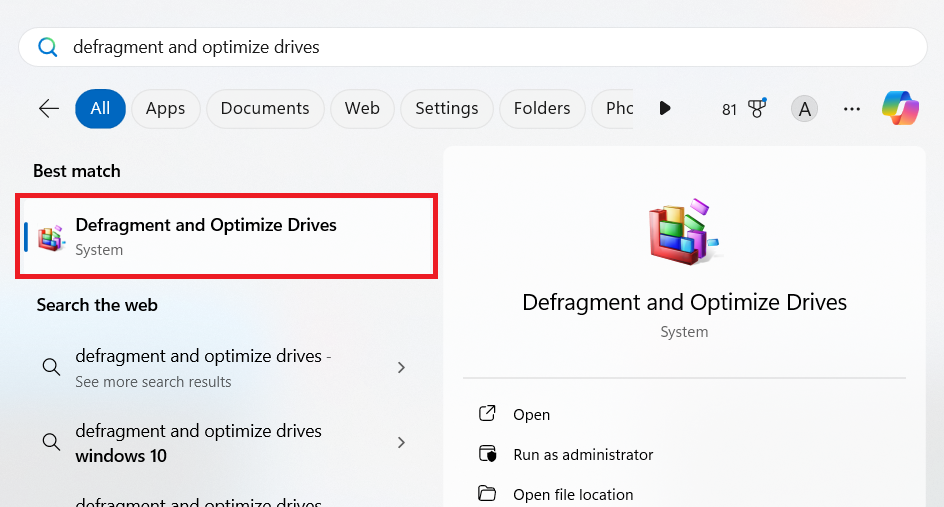Viewport: 944px width, 507px height.
Task: Click magnifier icon beside 'See more search results'
Action: [x=51, y=367]
